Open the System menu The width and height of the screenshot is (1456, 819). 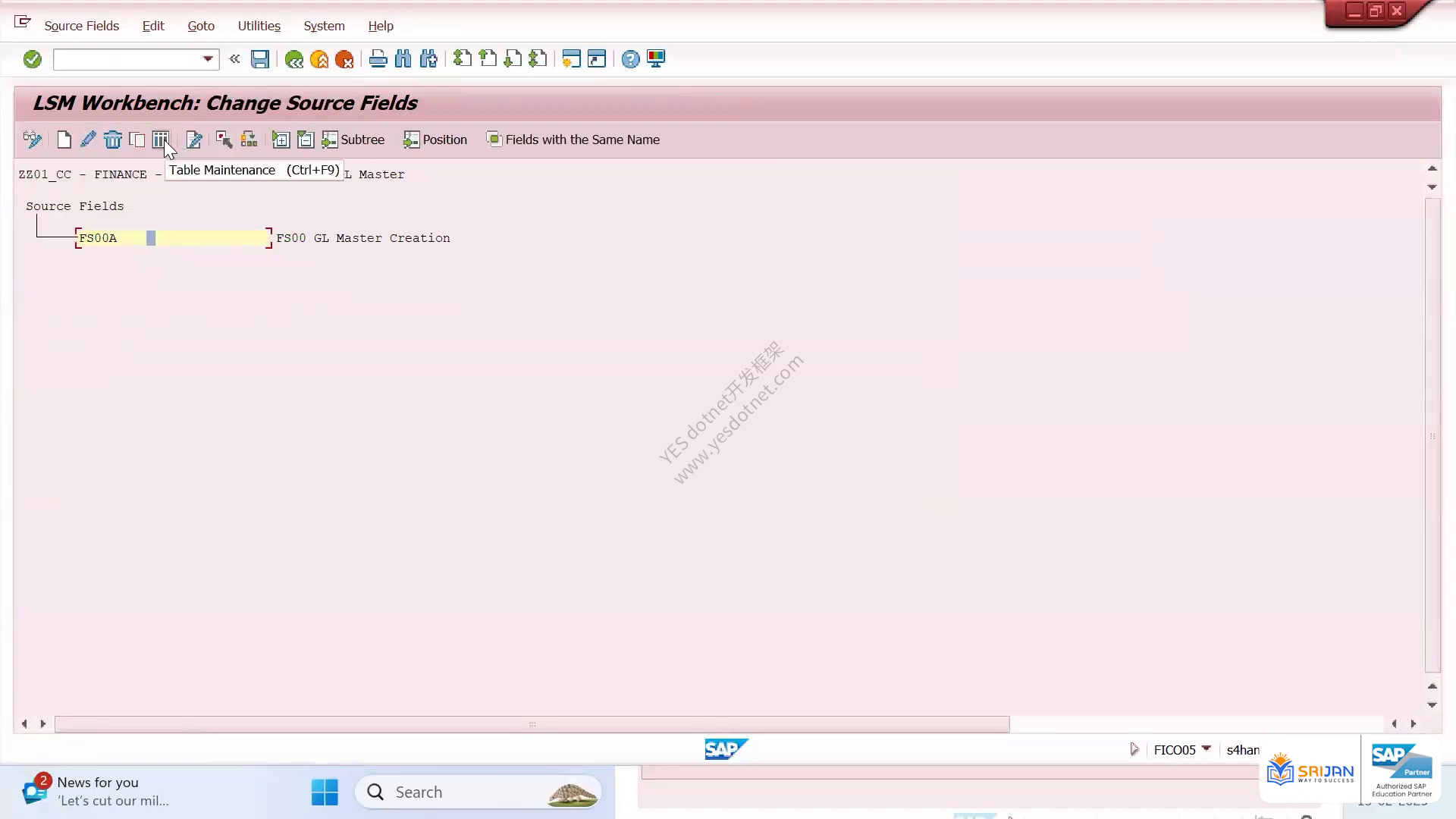pyautogui.click(x=324, y=26)
